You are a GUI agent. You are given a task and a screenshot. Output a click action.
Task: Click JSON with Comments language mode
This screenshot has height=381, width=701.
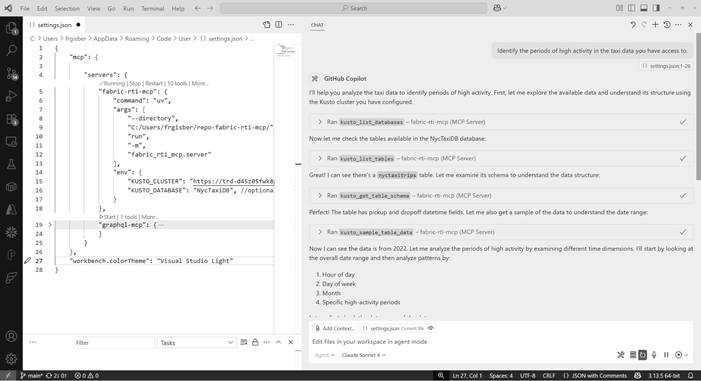[x=595, y=376]
